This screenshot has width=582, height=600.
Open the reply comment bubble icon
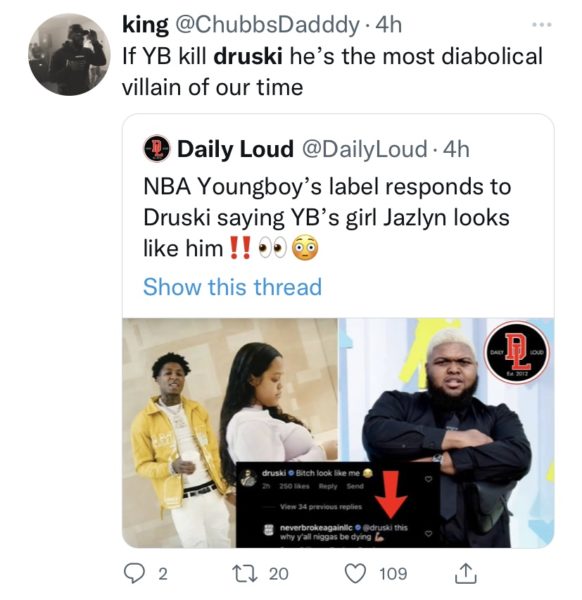[134, 573]
